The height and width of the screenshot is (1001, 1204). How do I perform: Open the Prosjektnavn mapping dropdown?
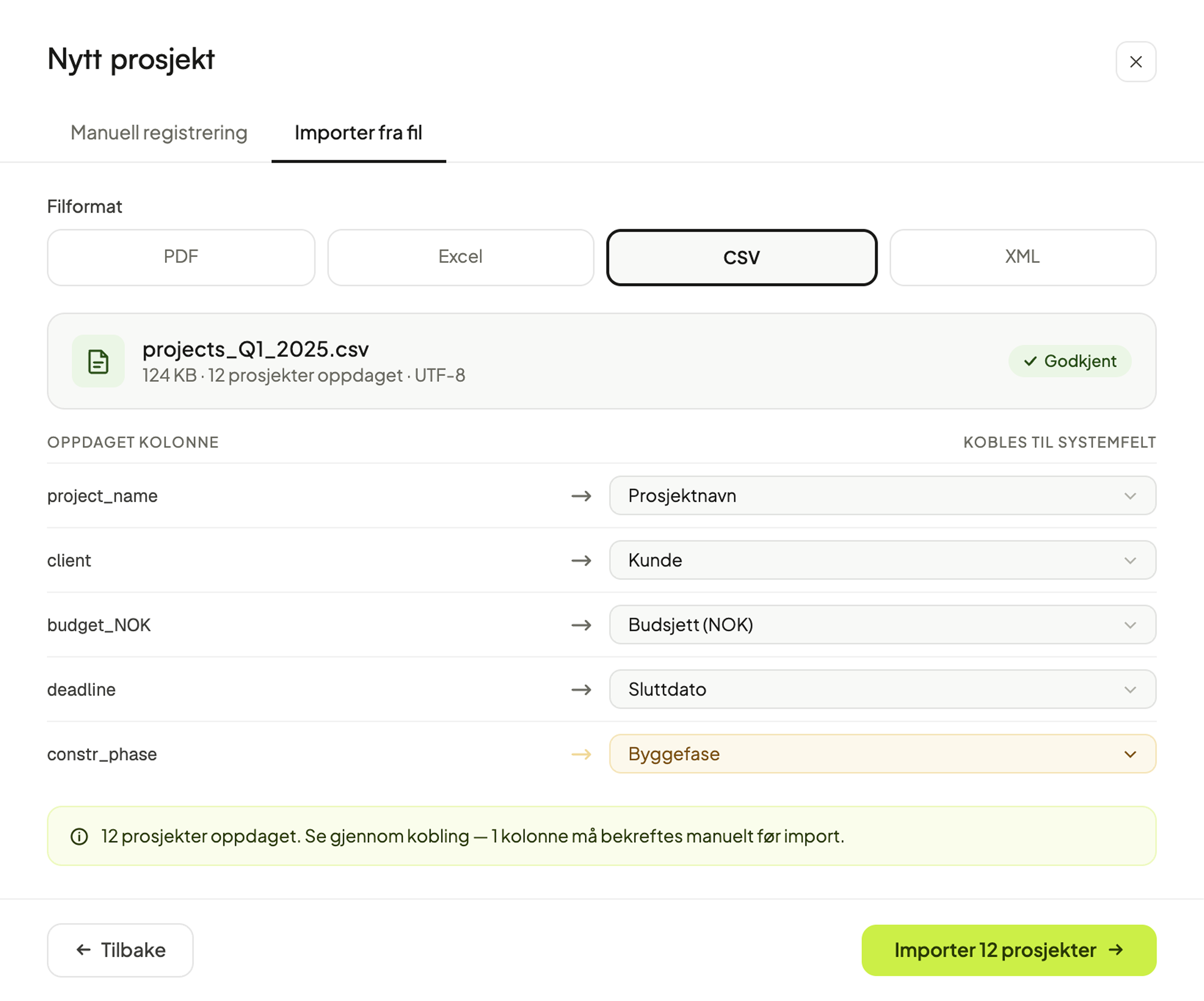(x=883, y=495)
